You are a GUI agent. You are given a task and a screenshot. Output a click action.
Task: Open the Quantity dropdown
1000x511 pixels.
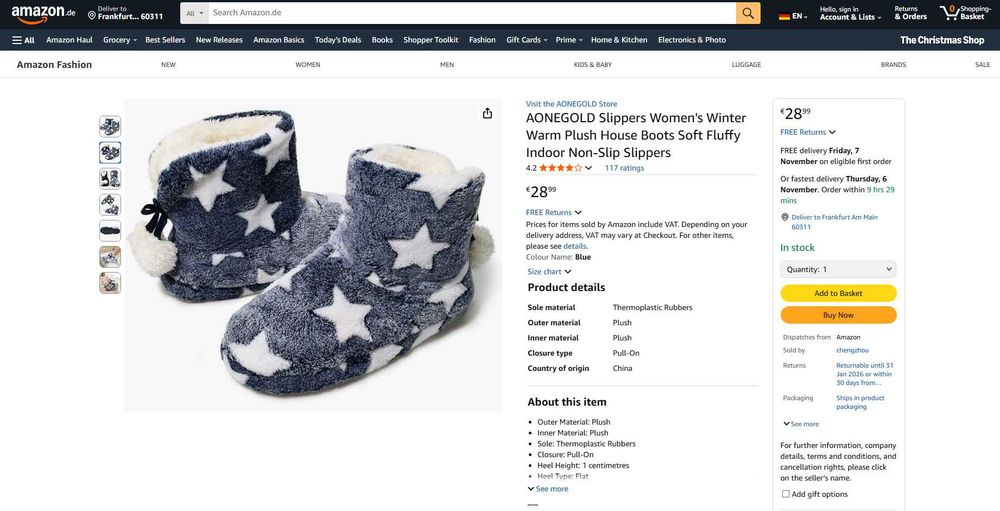pyautogui.click(x=838, y=269)
